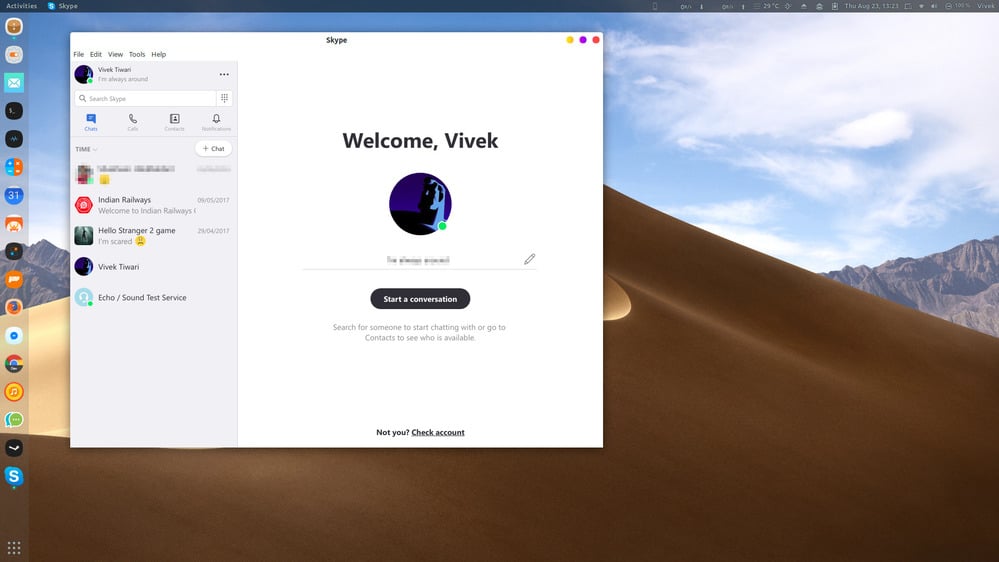
Task: Follow the Check account link
Action: click(x=438, y=432)
